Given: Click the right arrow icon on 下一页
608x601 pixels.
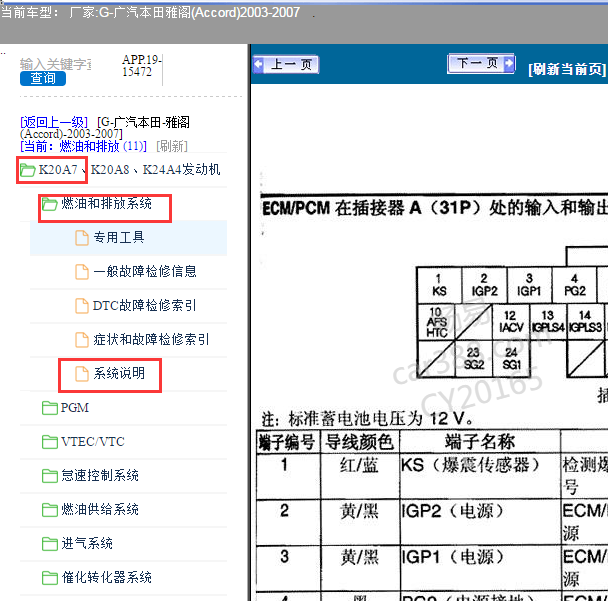Looking at the screenshot, I should point(509,63).
